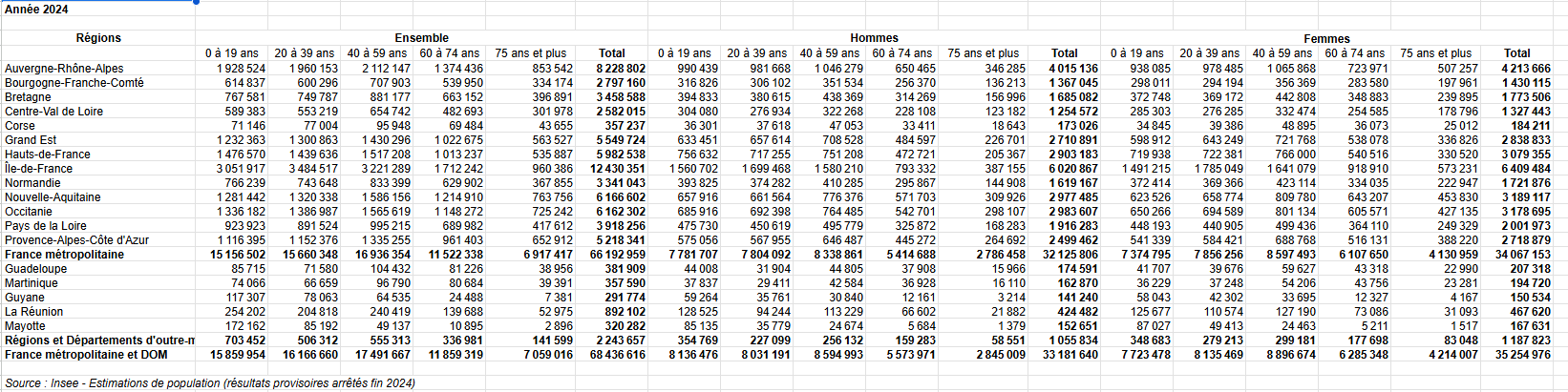Select the grand total cell 68 436 616
Screen dimensions: 1568x392
[x=621, y=355]
